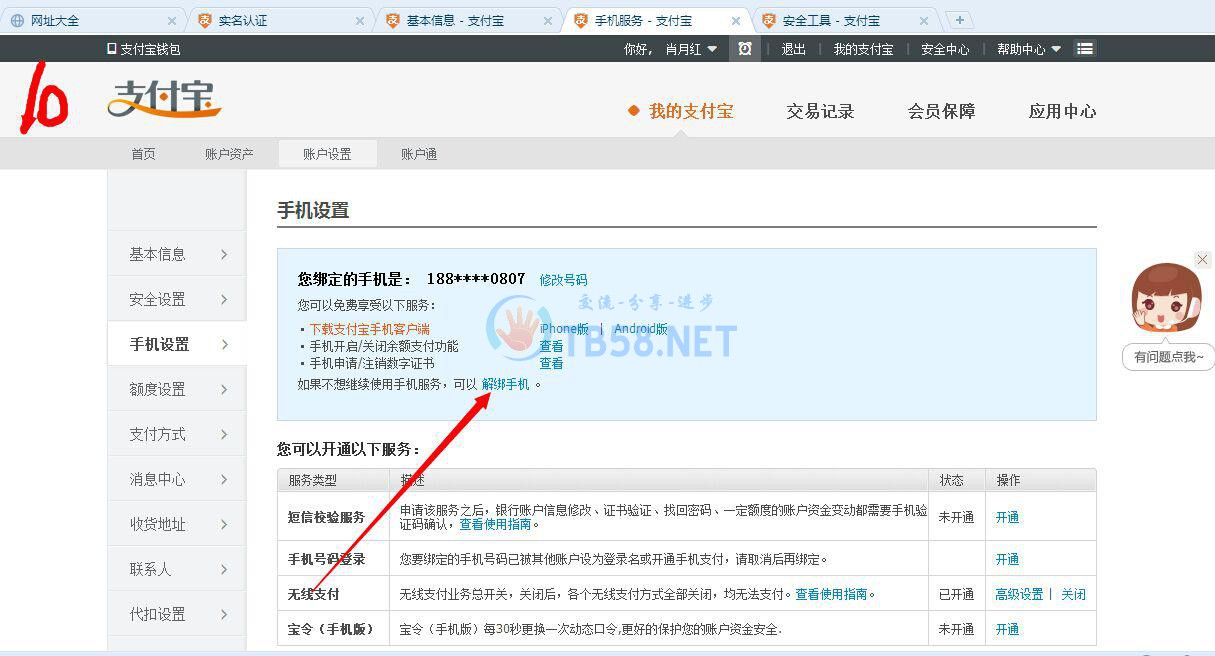Image resolution: width=1215 pixels, height=656 pixels.
Task: Select the 账户设置 sub-navigation item
Action: 327,154
